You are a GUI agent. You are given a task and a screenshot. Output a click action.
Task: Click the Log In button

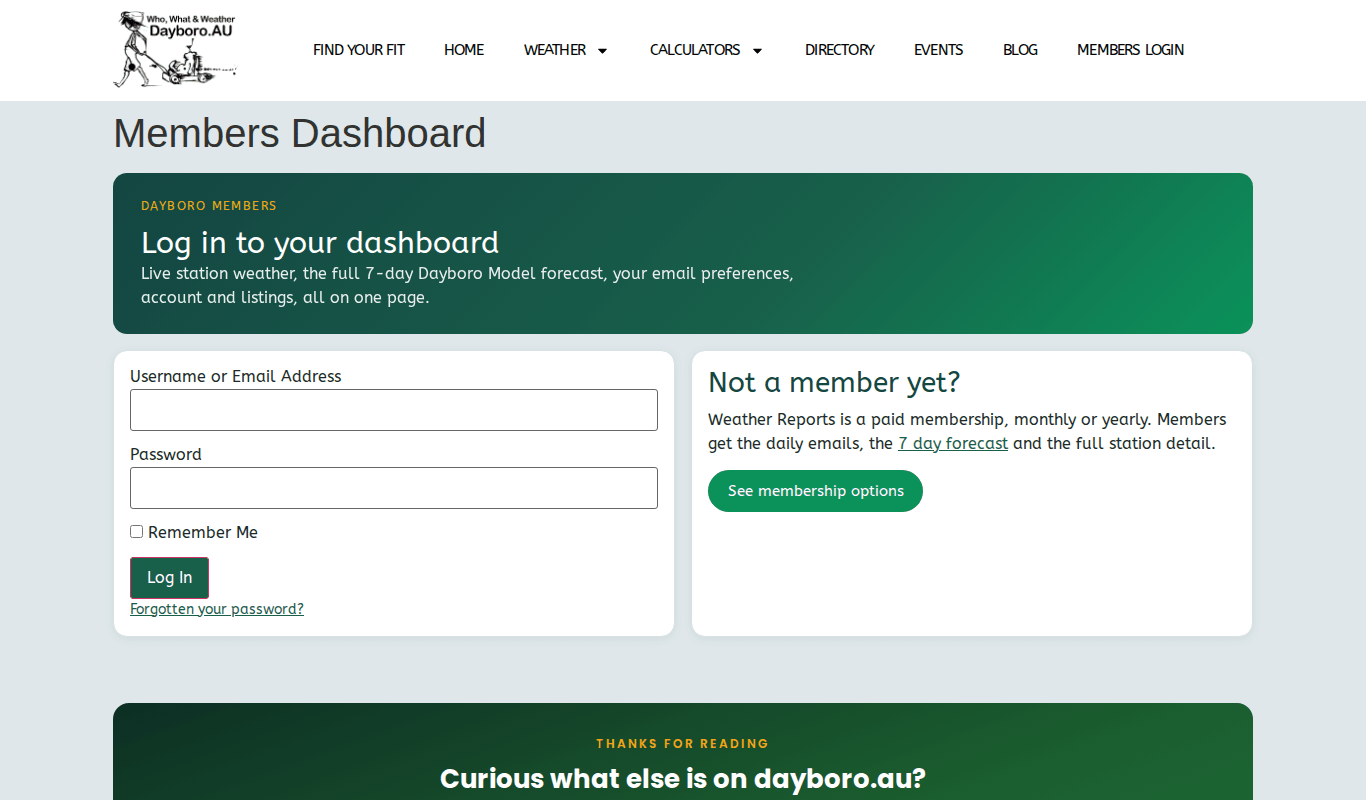tap(169, 578)
